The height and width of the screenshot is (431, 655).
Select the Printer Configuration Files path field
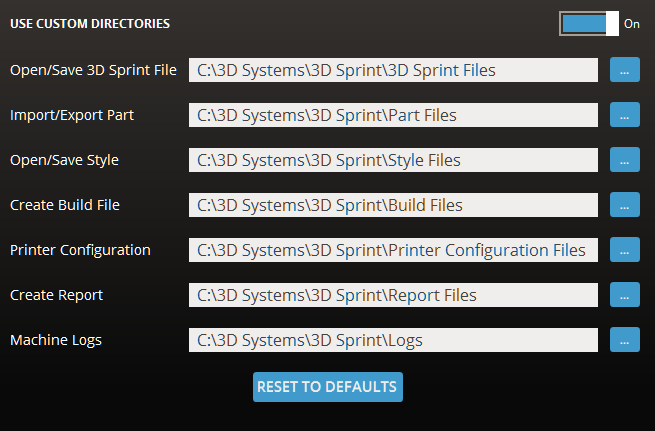[x=393, y=250]
